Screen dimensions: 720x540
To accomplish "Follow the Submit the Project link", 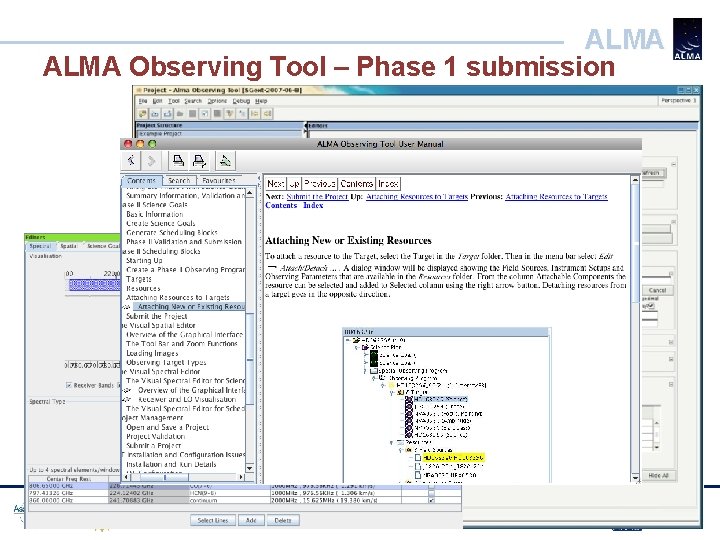I will pyautogui.click(x=317, y=197).
